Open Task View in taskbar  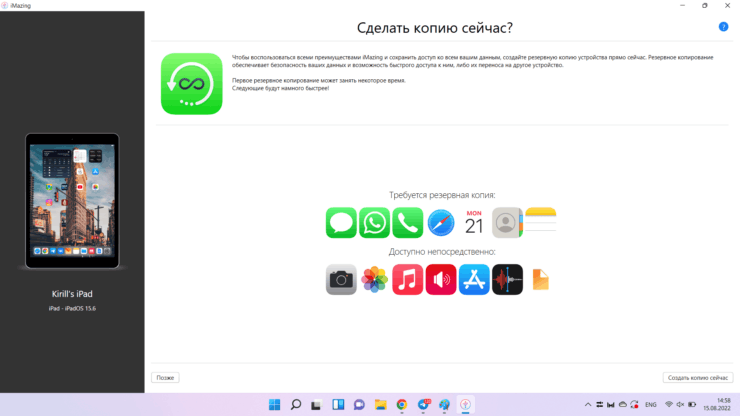(316, 405)
